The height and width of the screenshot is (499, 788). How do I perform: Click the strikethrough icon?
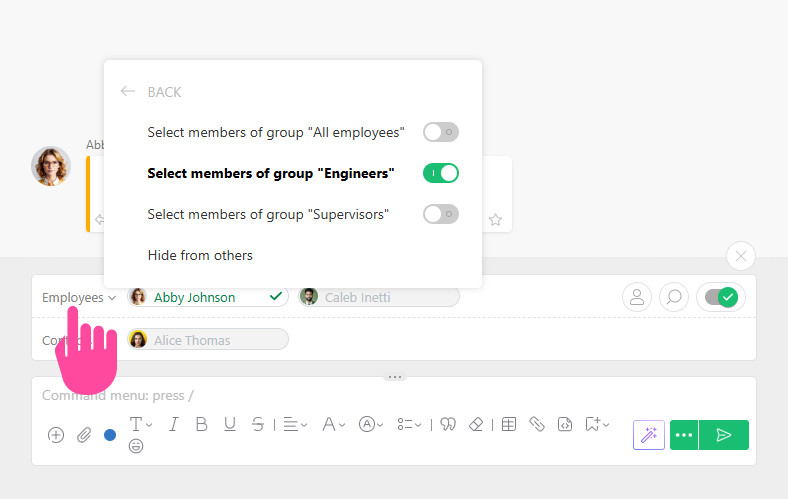point(258,424)
